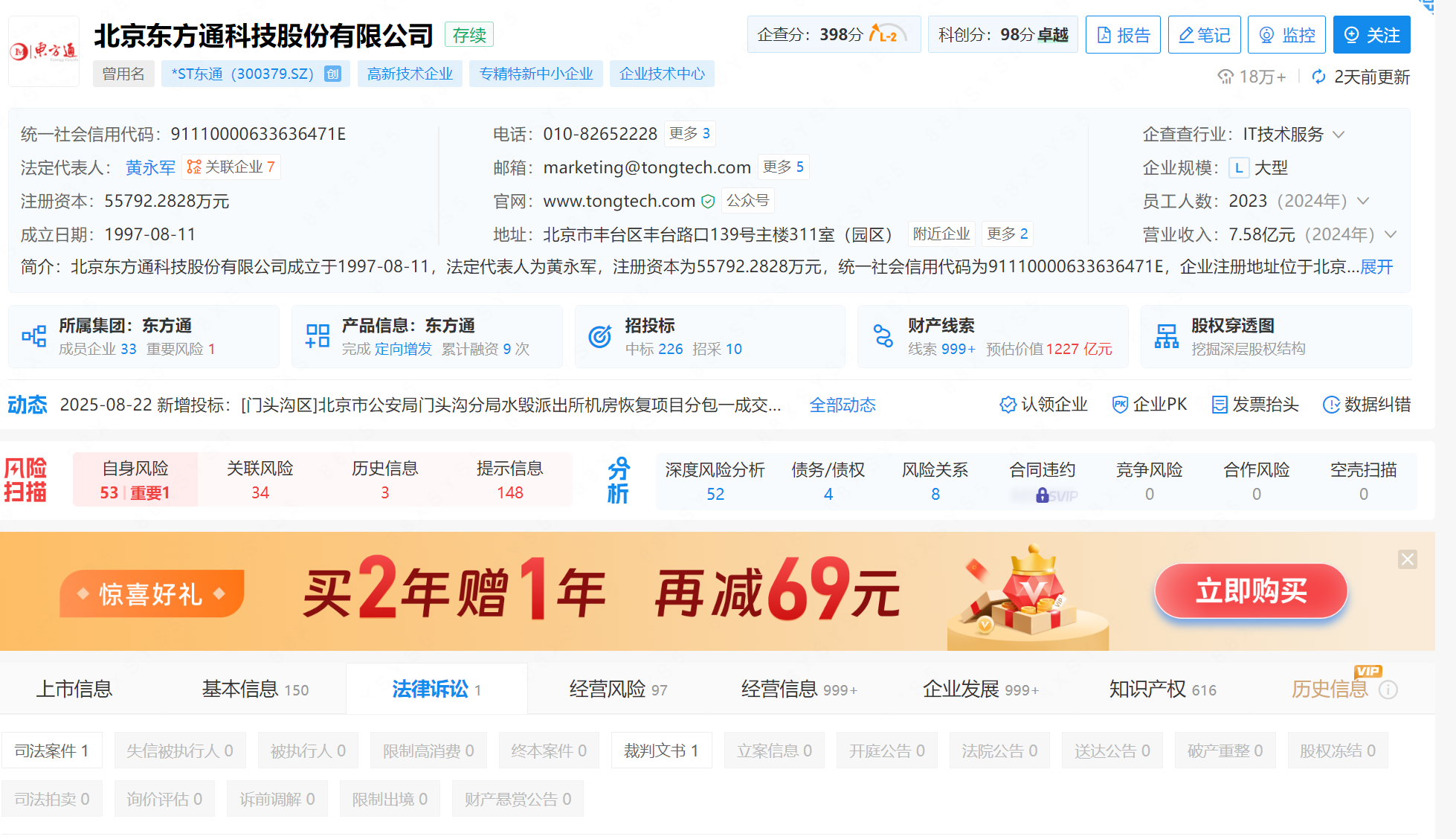Click verified shield icon beside website
The width and height of the screenshot is (1456, 839).
click(708, 201)
